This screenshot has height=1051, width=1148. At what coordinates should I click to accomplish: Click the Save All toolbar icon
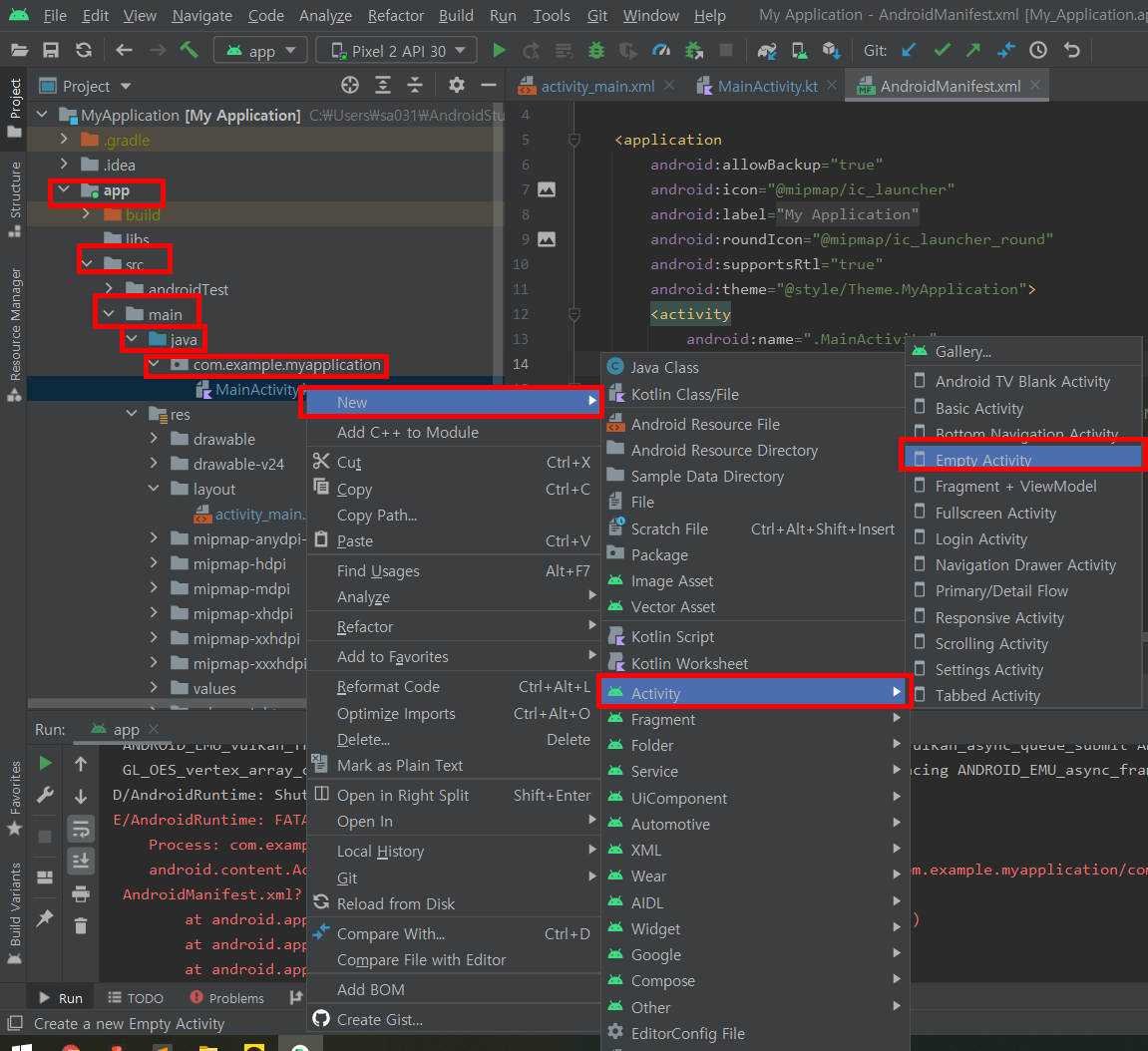[51, 50]
